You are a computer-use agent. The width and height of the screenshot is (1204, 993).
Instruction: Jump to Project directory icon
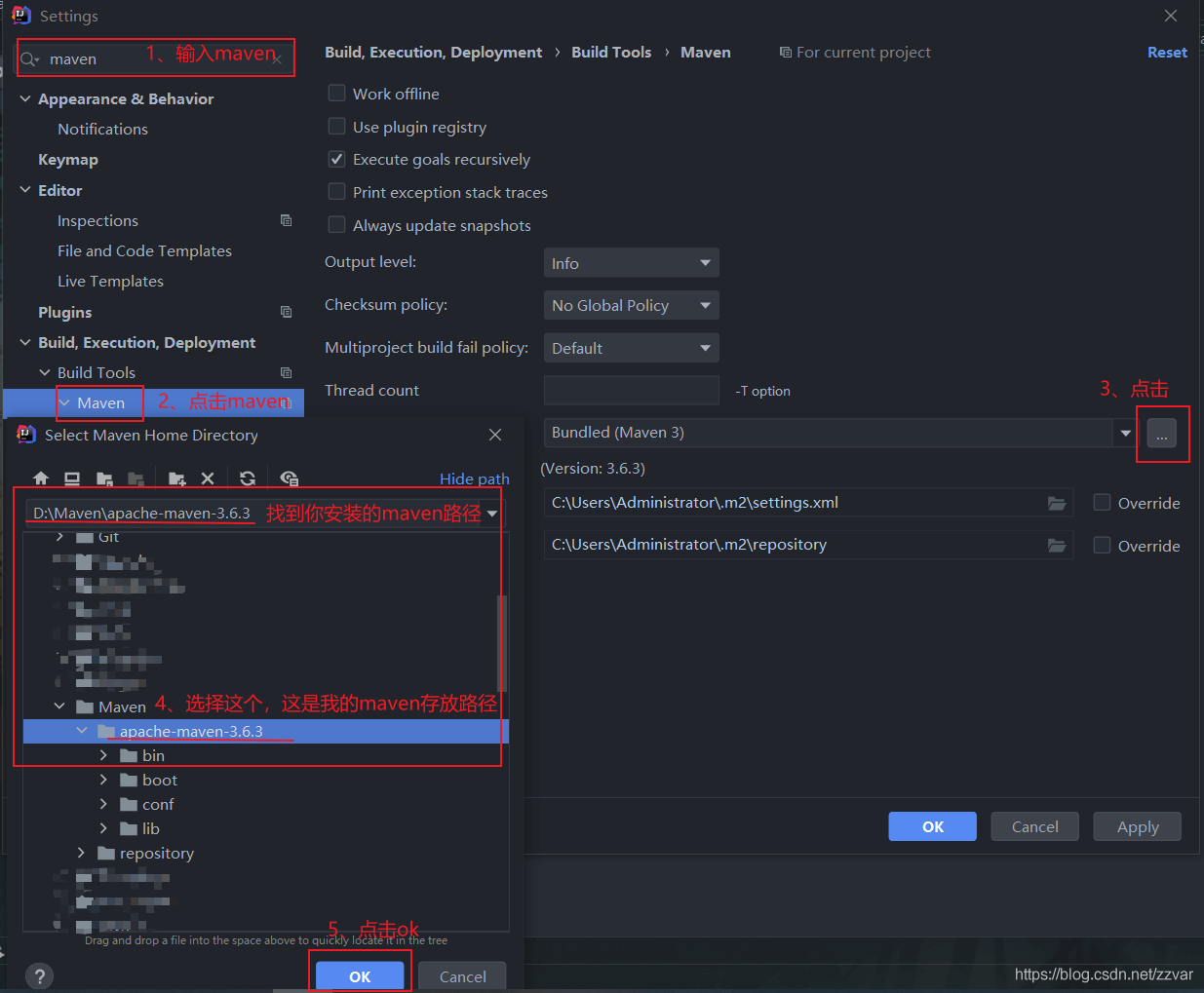(x=104, y=478)
